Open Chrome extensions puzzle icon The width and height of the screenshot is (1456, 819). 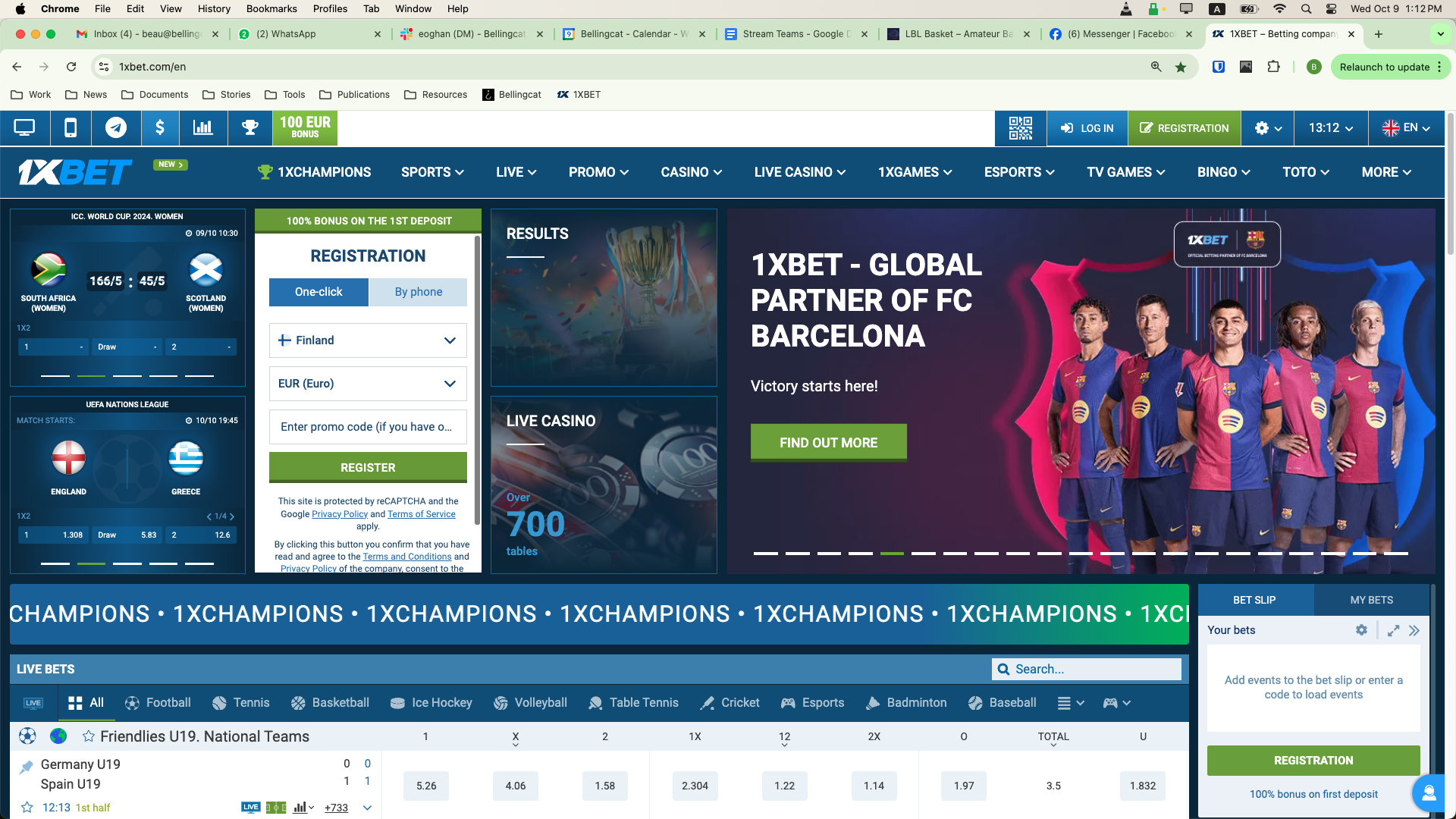point(1274,67)
